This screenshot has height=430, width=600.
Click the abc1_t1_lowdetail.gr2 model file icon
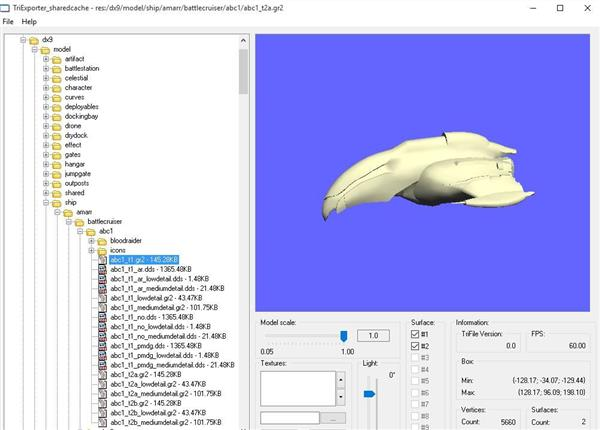pos(102,298)
